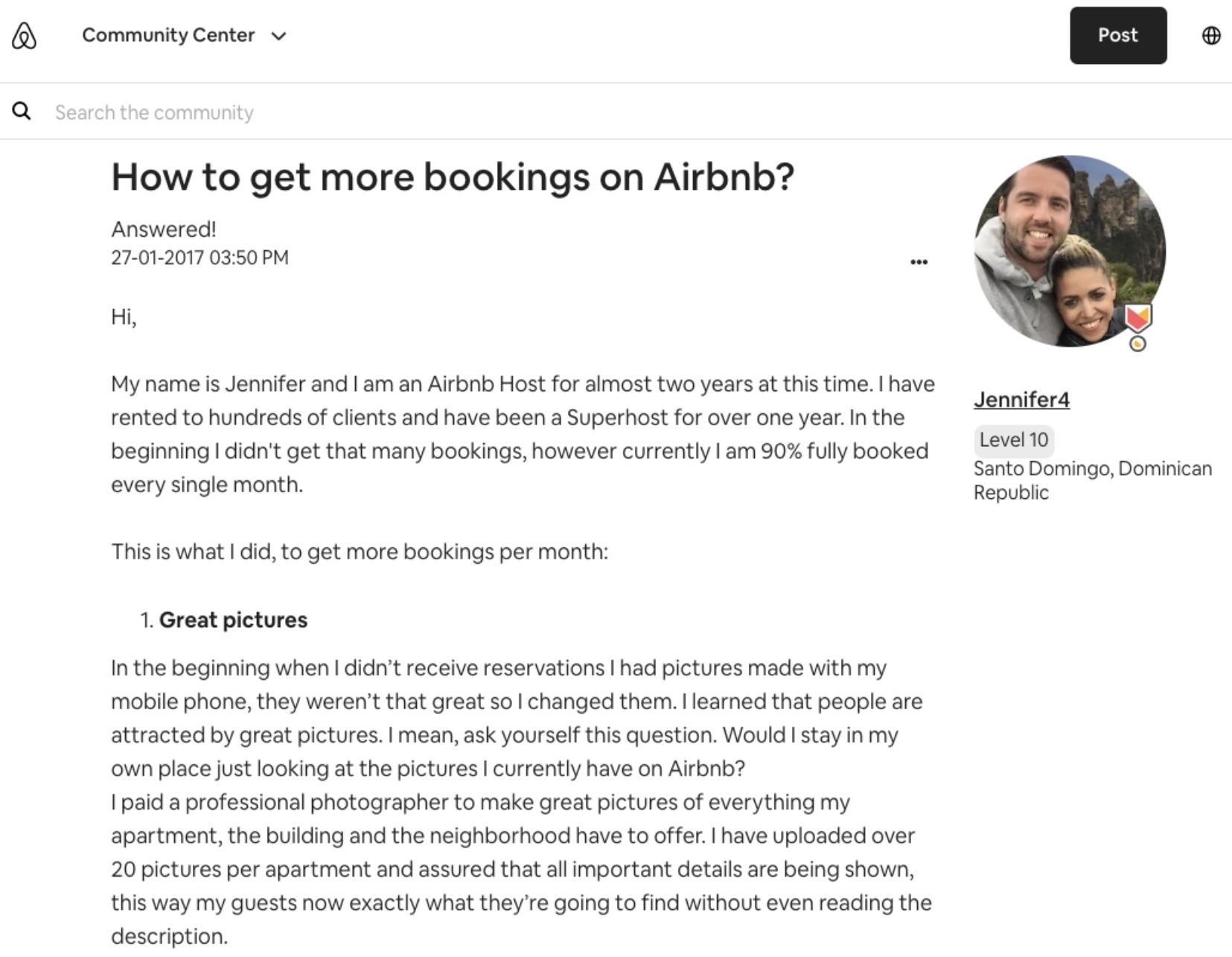Open the Jennifer4 profile link

click(1021, 400)
